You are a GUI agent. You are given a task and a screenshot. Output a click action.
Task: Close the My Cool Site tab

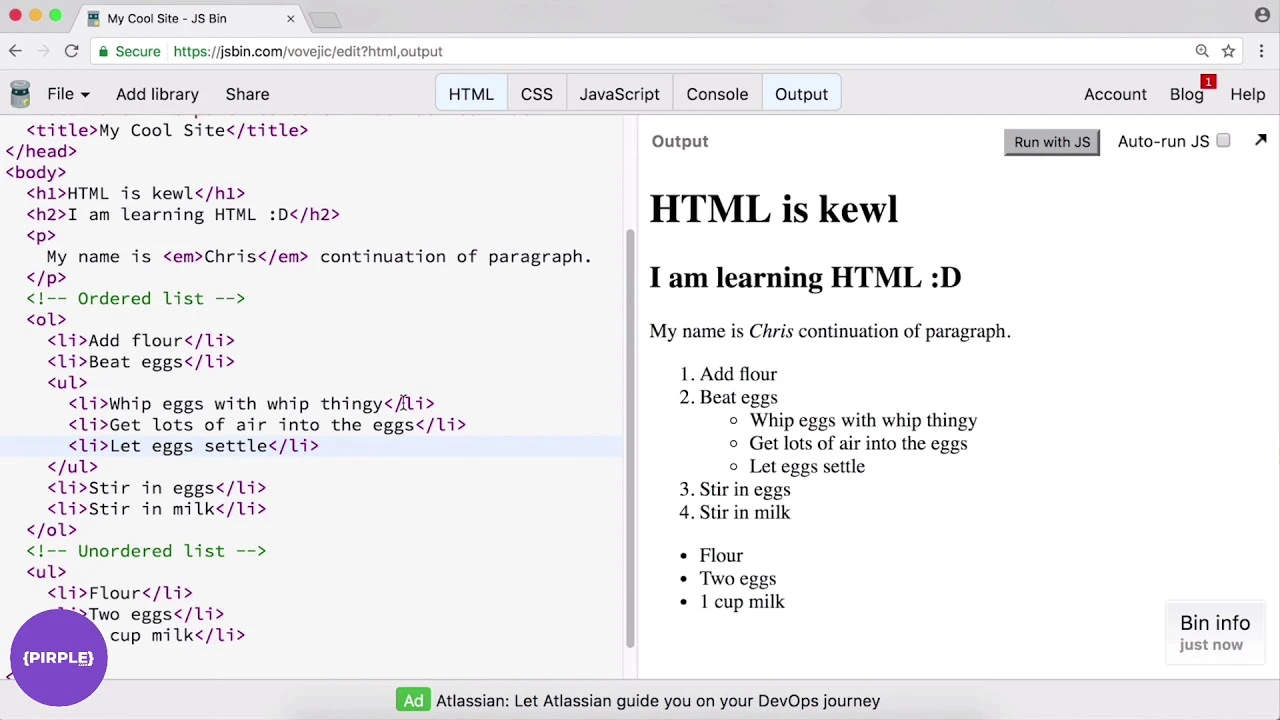(291, 18)
